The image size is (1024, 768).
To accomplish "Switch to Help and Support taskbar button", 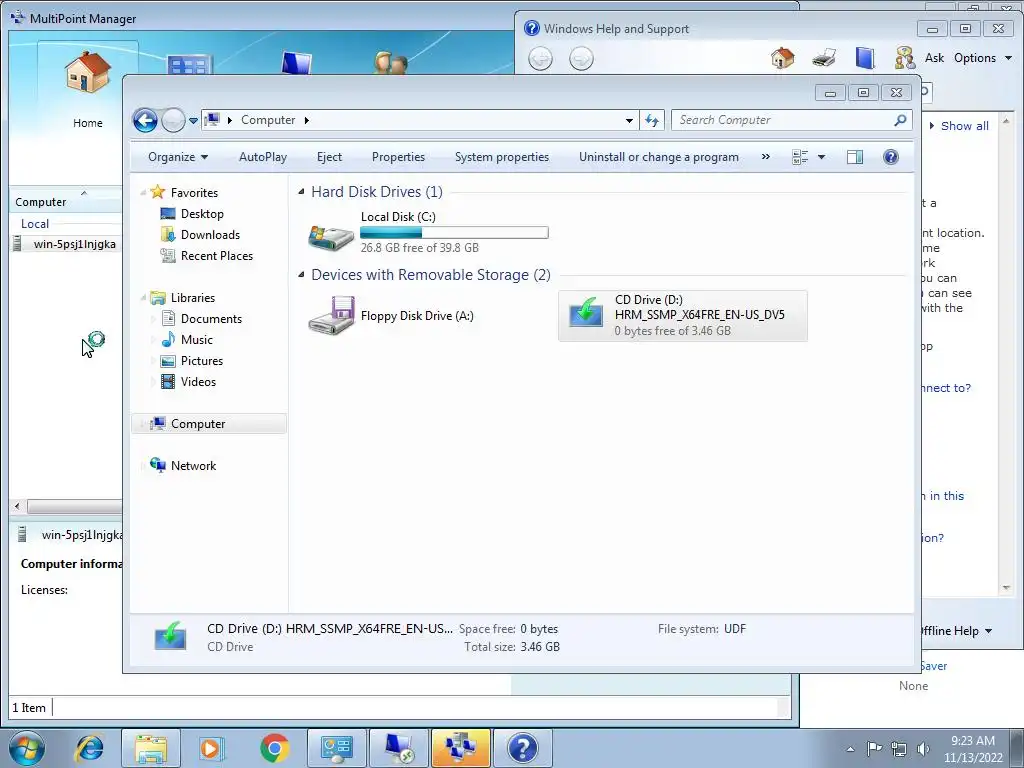I will (522, 748).
